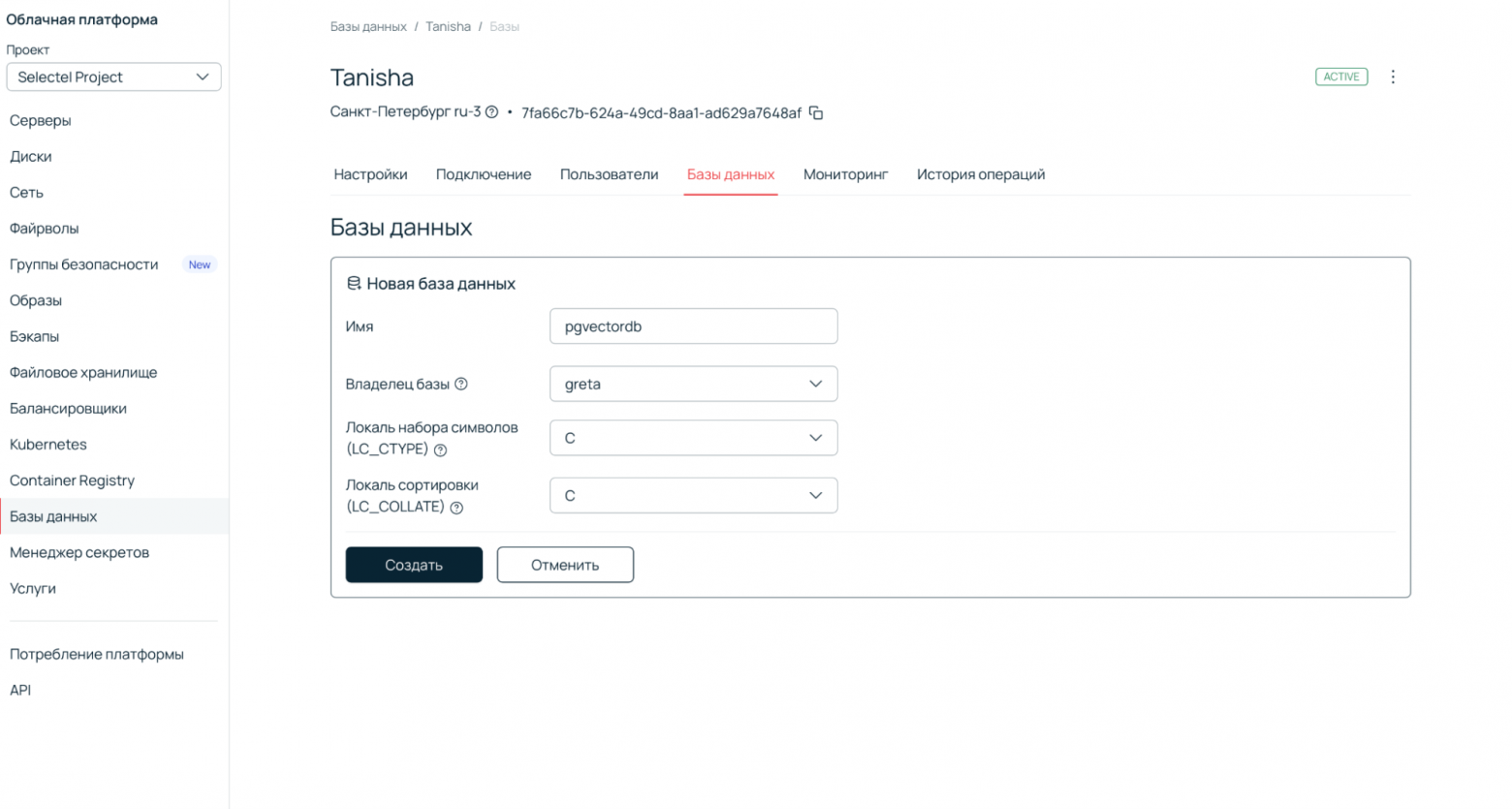The image size is (1512, 809).
Task: Click database icon in "Новая база данных" header
Action: [x=353, y=283]
